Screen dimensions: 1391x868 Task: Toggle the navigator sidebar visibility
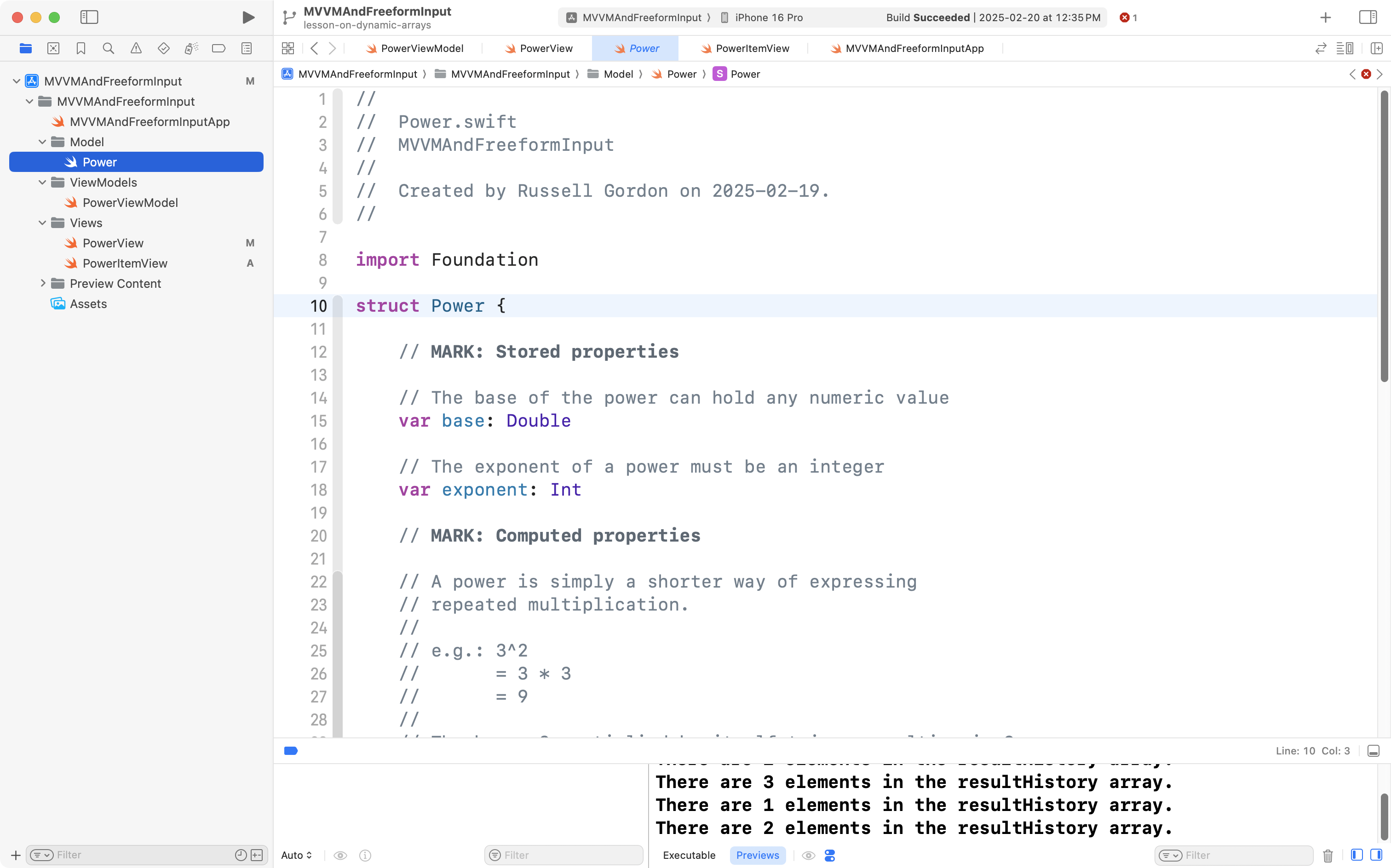[89, 17]
